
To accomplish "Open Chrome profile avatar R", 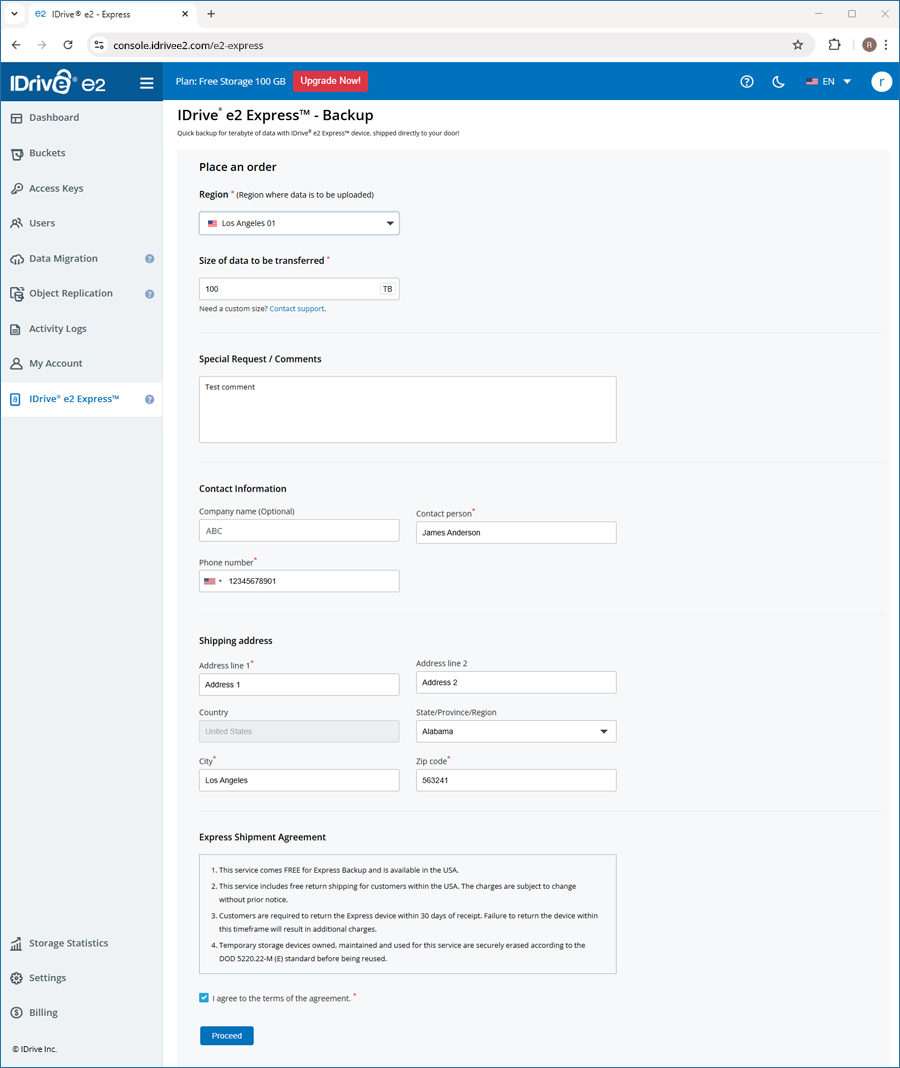I will coord(869,45).
